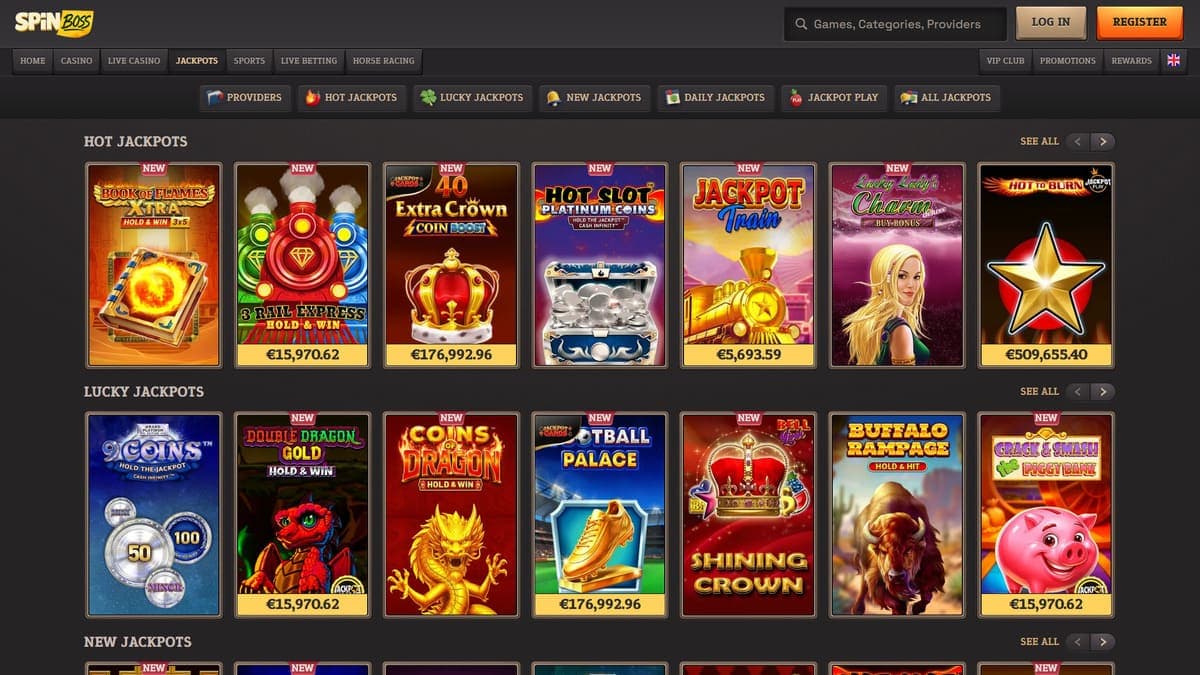Click the All Jackpots icon

[x=908, y=97]
